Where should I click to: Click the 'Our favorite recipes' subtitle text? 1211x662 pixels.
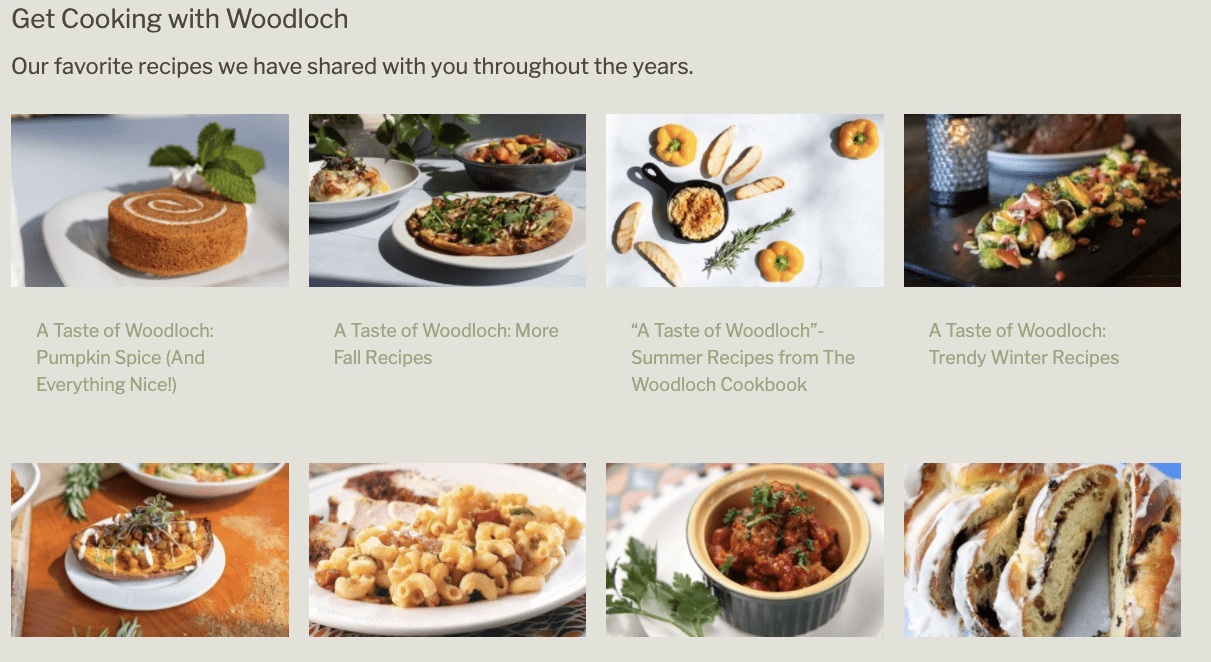coord(352,68)
